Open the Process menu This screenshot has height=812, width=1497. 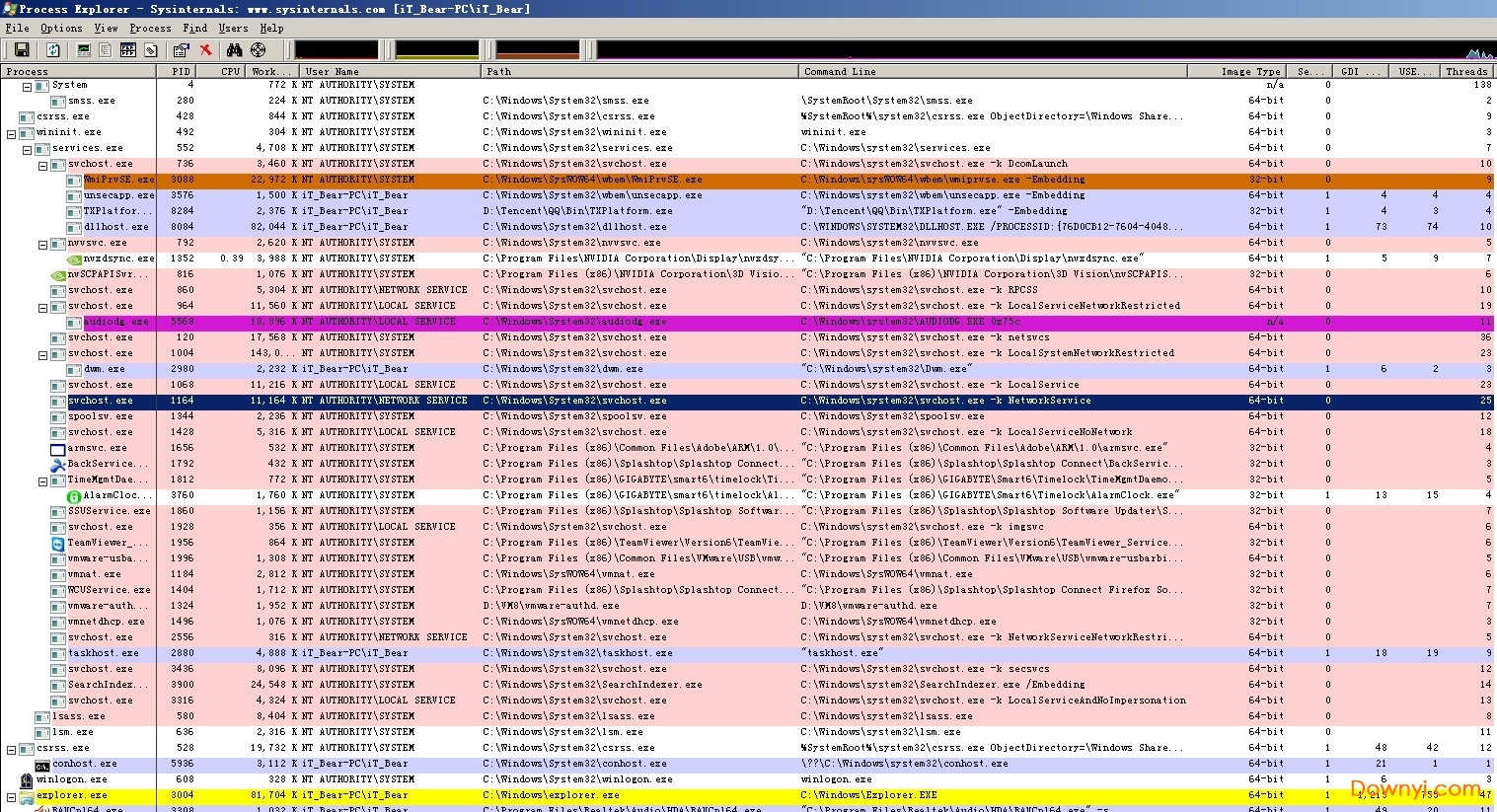150,28
